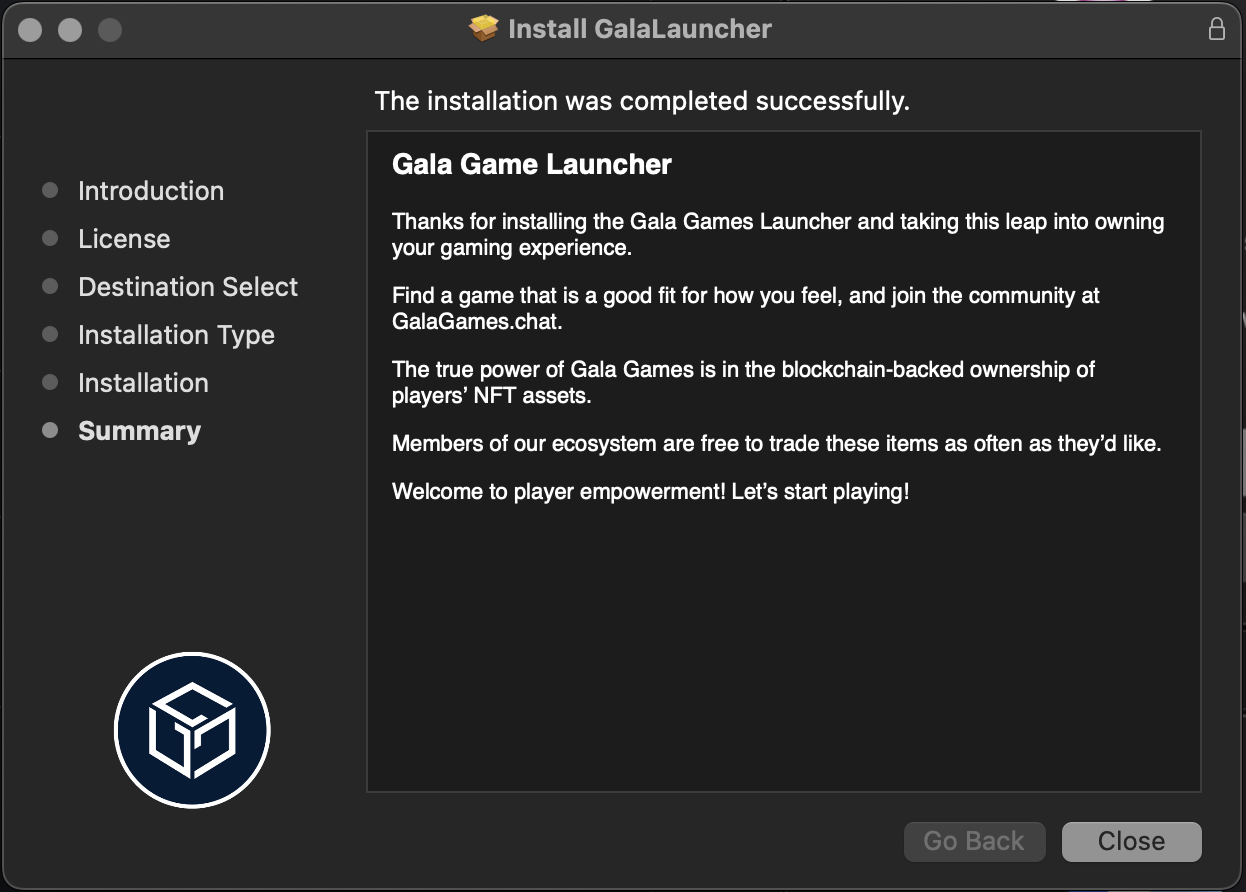Click the Install GalaLauncher window title

pos(640,29)
